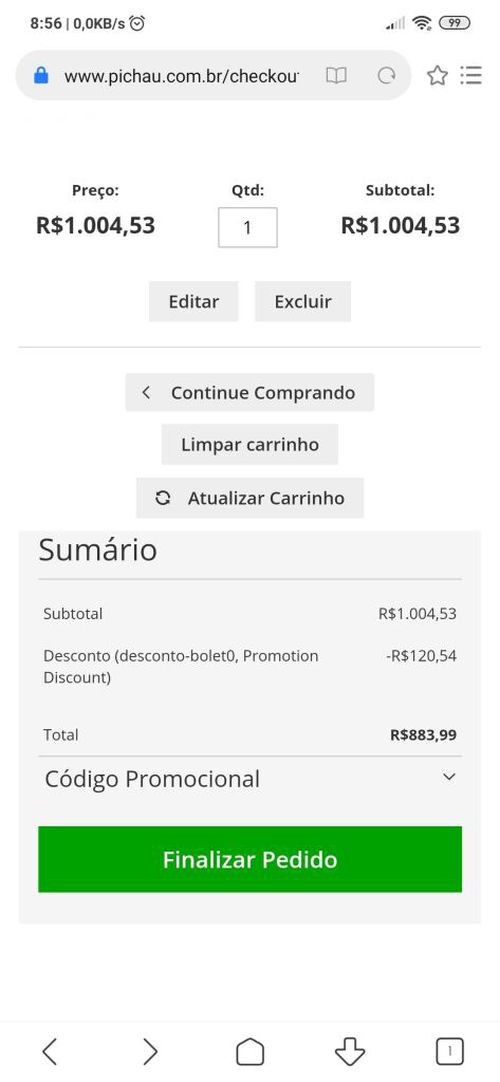
Task: Bookmark page with the star icon
Action: click(437, 75)
